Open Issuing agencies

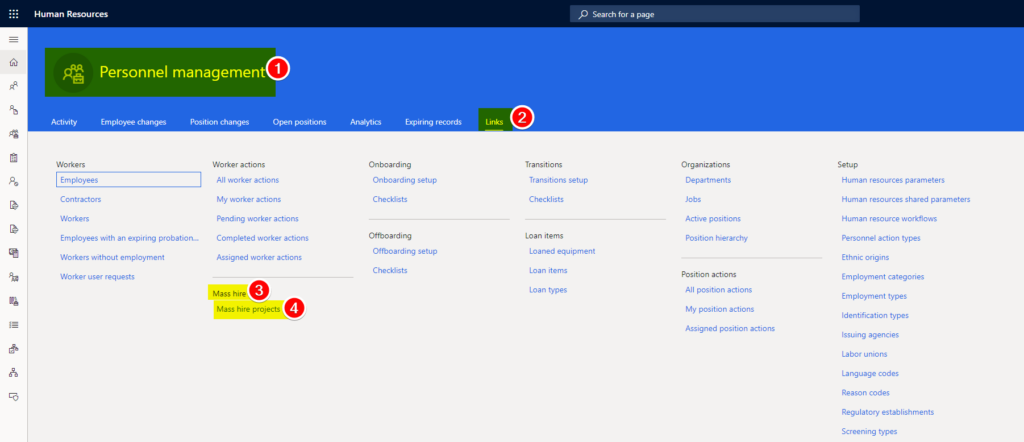pos(871,335)
